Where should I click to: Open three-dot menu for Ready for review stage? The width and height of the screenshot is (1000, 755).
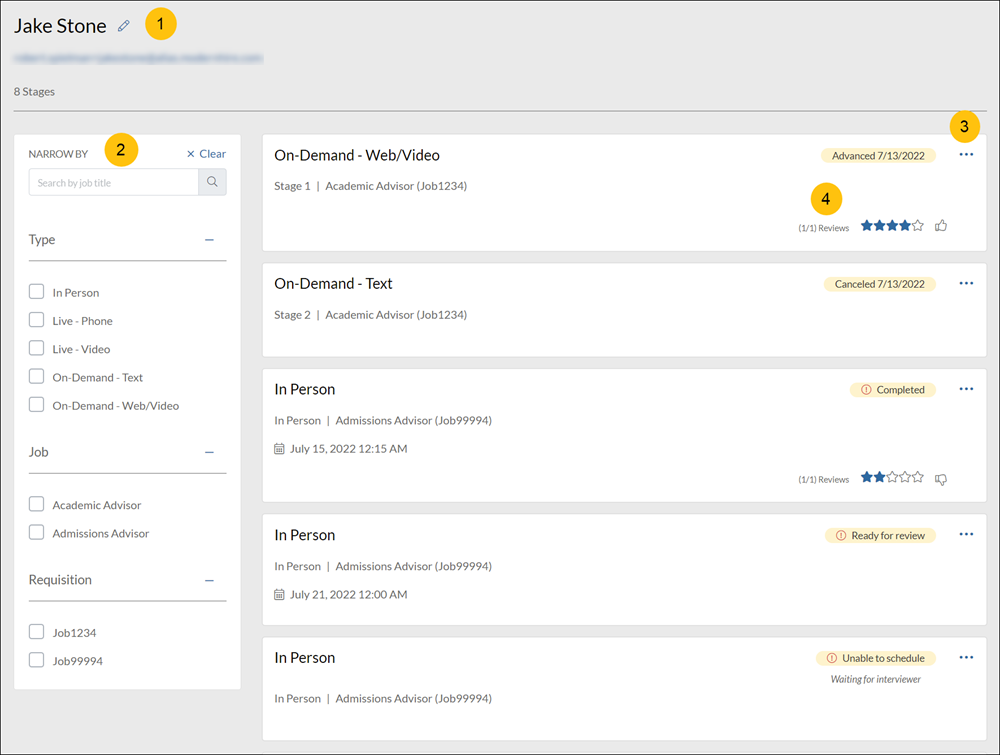(966, 535)
